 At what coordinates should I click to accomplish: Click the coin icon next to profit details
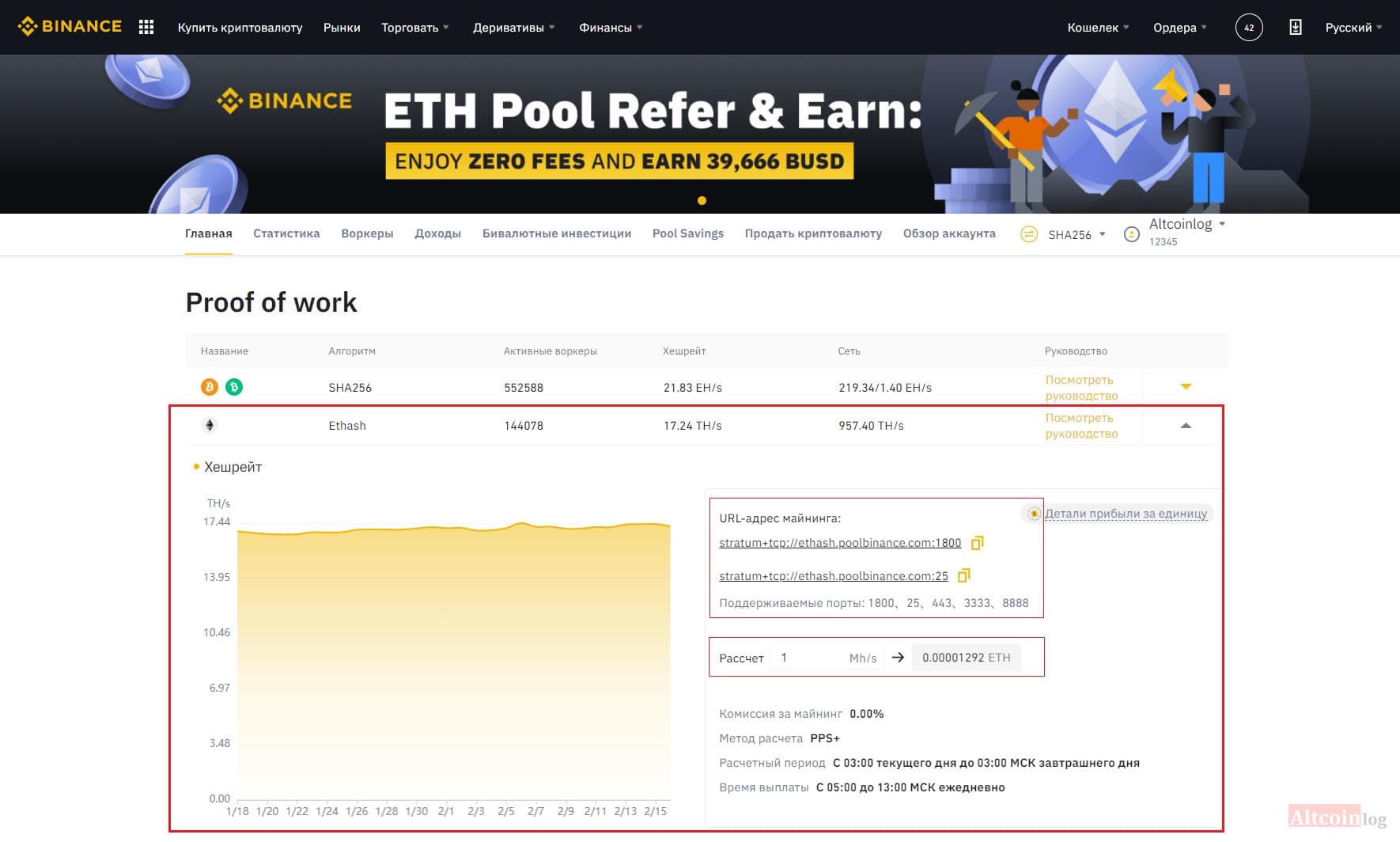coord(1034,514)
